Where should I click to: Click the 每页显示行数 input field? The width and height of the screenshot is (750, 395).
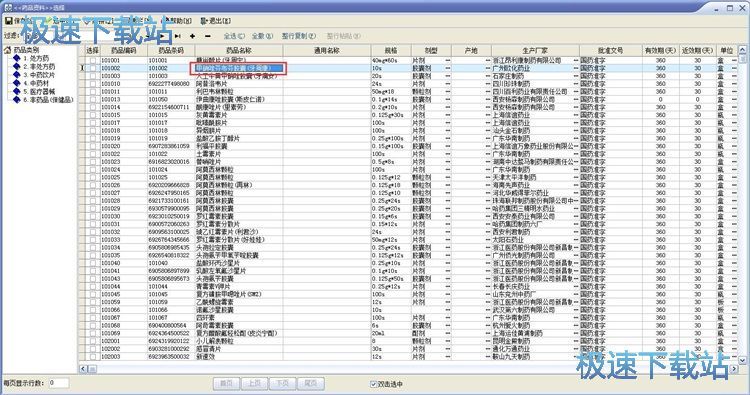(59, 383)
